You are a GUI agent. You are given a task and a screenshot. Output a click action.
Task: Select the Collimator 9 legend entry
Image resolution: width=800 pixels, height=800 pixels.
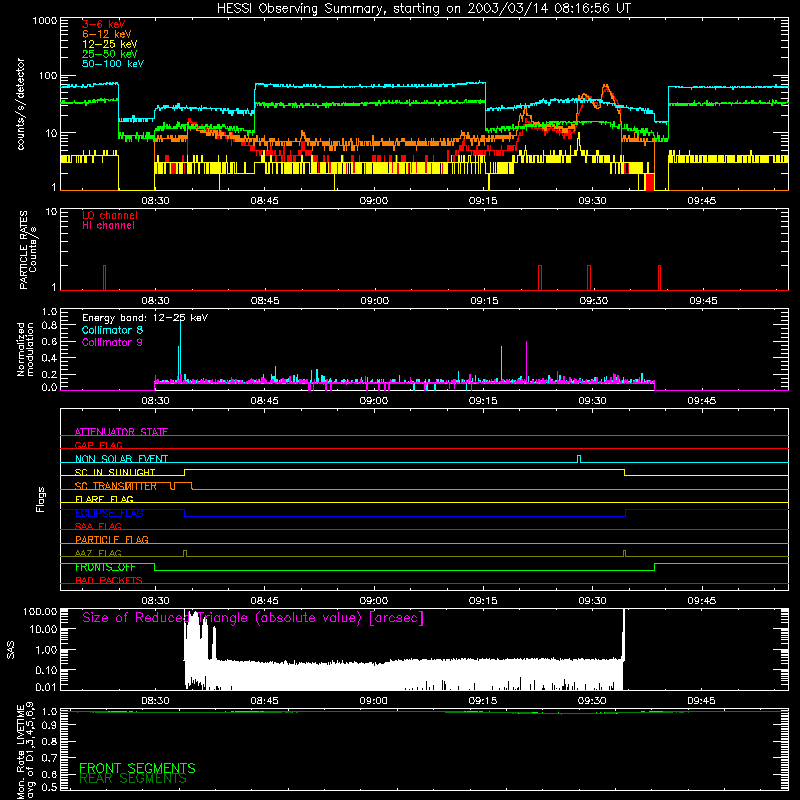click(112, 342)
